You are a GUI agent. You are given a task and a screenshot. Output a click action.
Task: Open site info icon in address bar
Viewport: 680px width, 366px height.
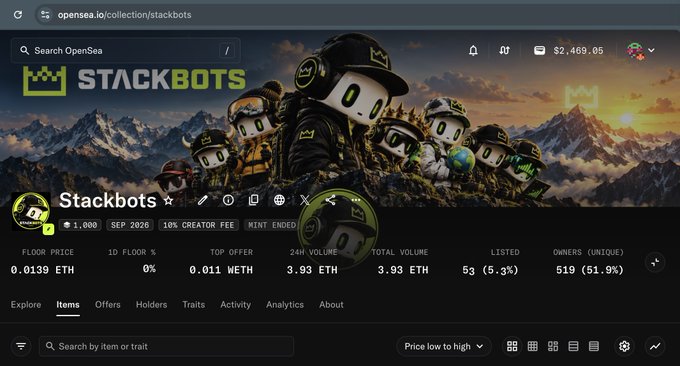tap(45, 15)
